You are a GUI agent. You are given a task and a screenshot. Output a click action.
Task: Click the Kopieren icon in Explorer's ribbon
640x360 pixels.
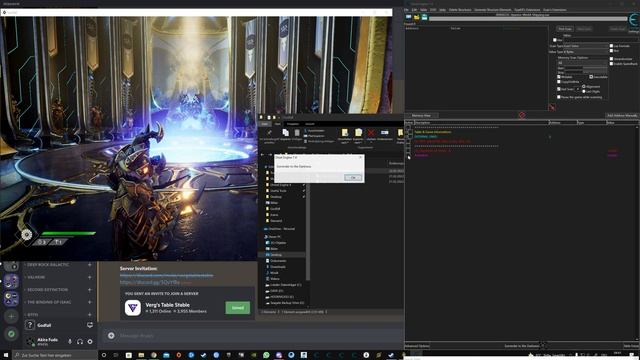[x=286, y=133]
